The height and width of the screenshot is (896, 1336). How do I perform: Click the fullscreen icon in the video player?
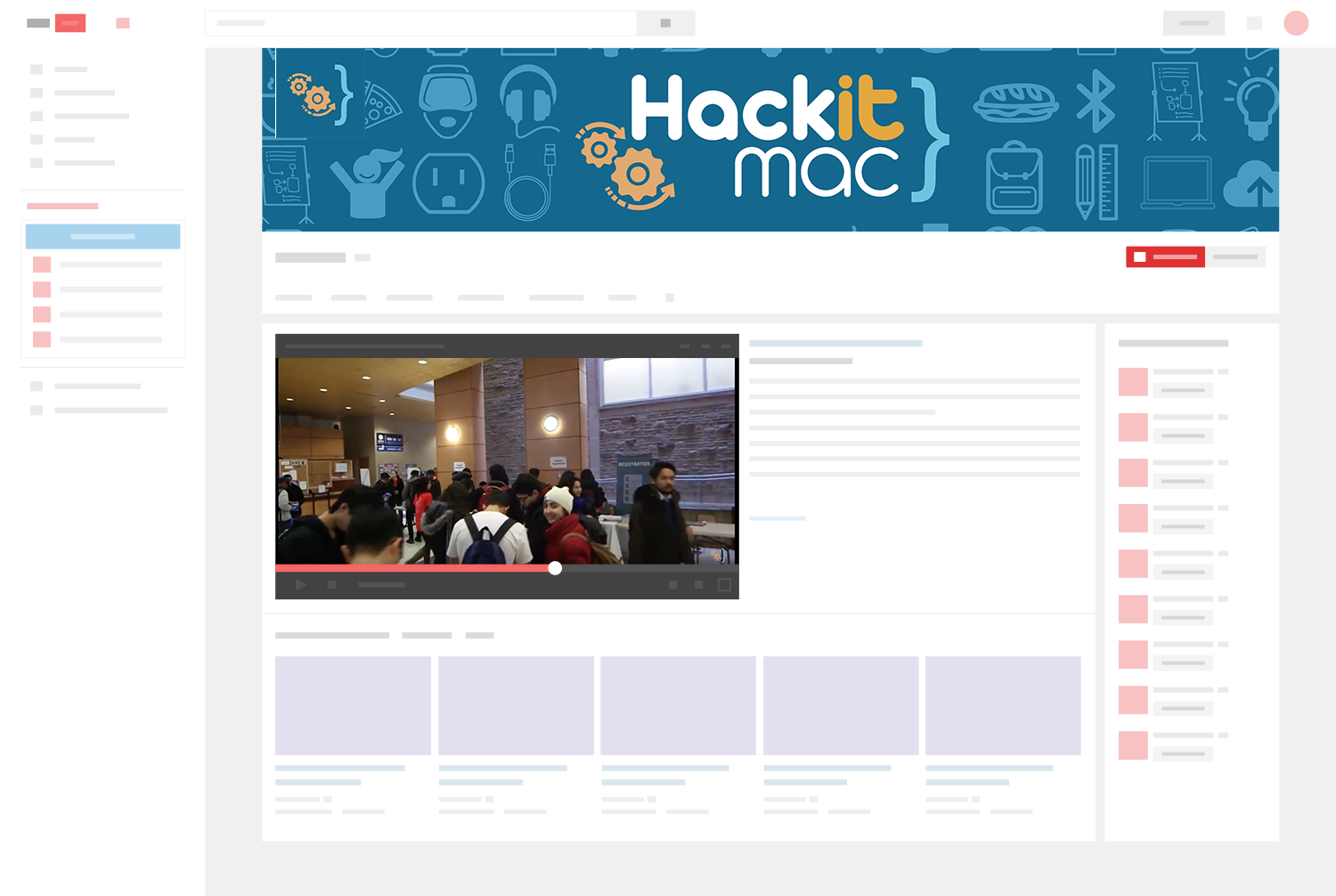tap(724, 585)
